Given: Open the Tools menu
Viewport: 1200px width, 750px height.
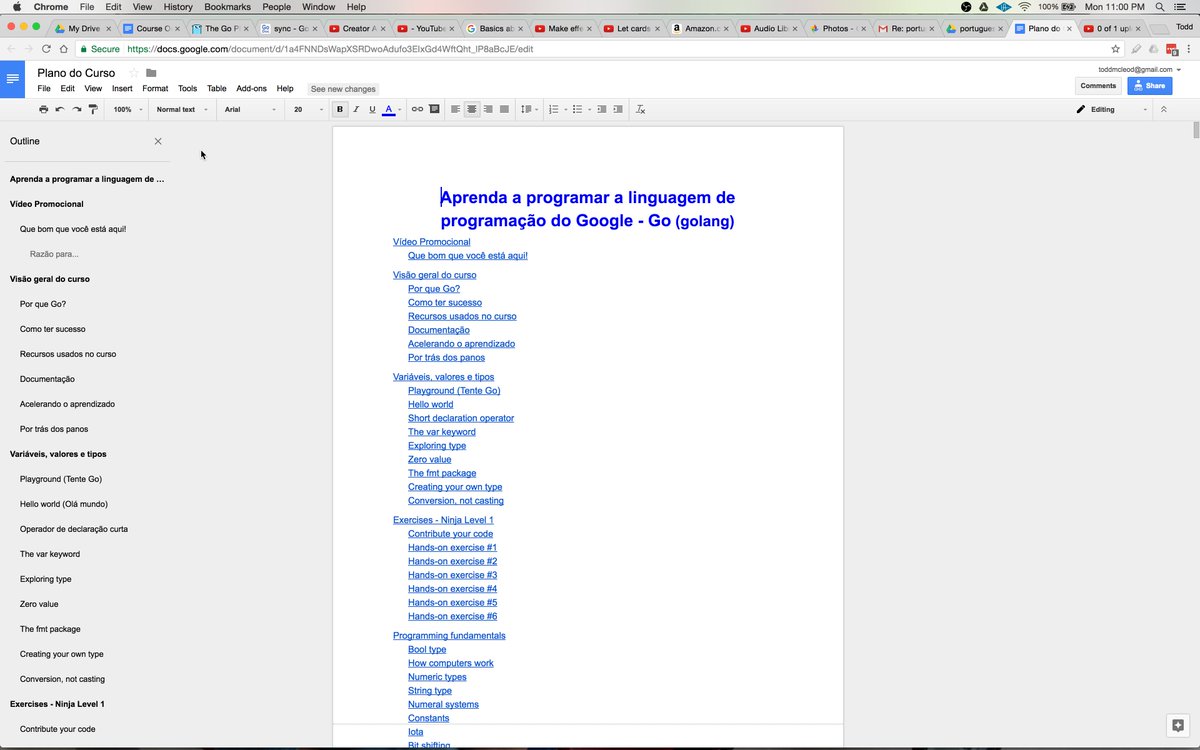Looking at the screenshot, I should tap(188, 89).
